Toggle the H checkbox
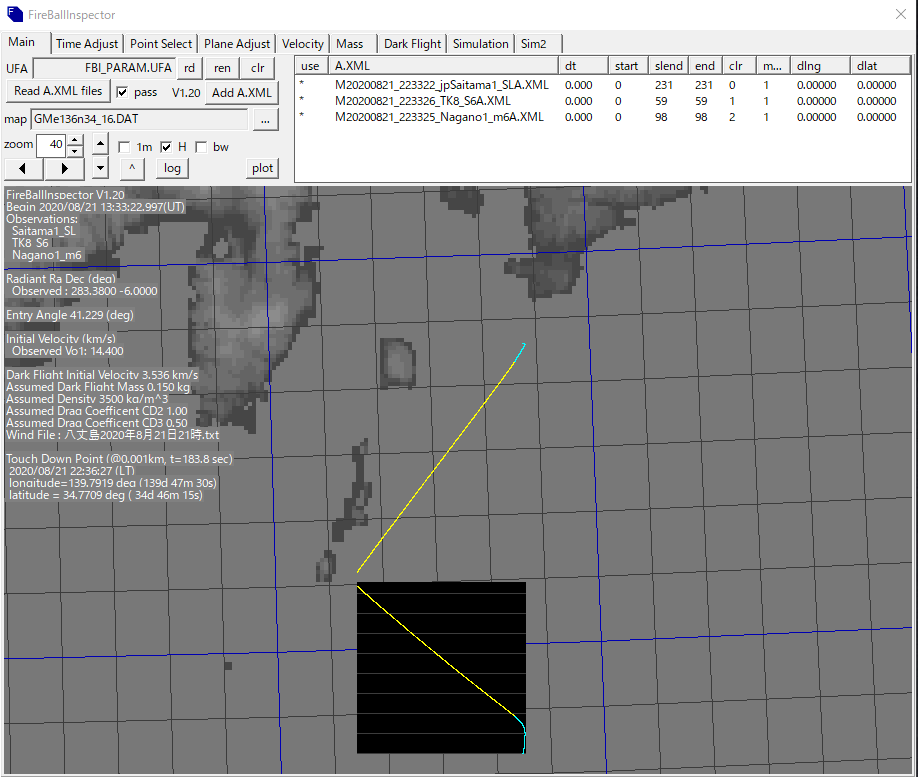 coord(166,147)
